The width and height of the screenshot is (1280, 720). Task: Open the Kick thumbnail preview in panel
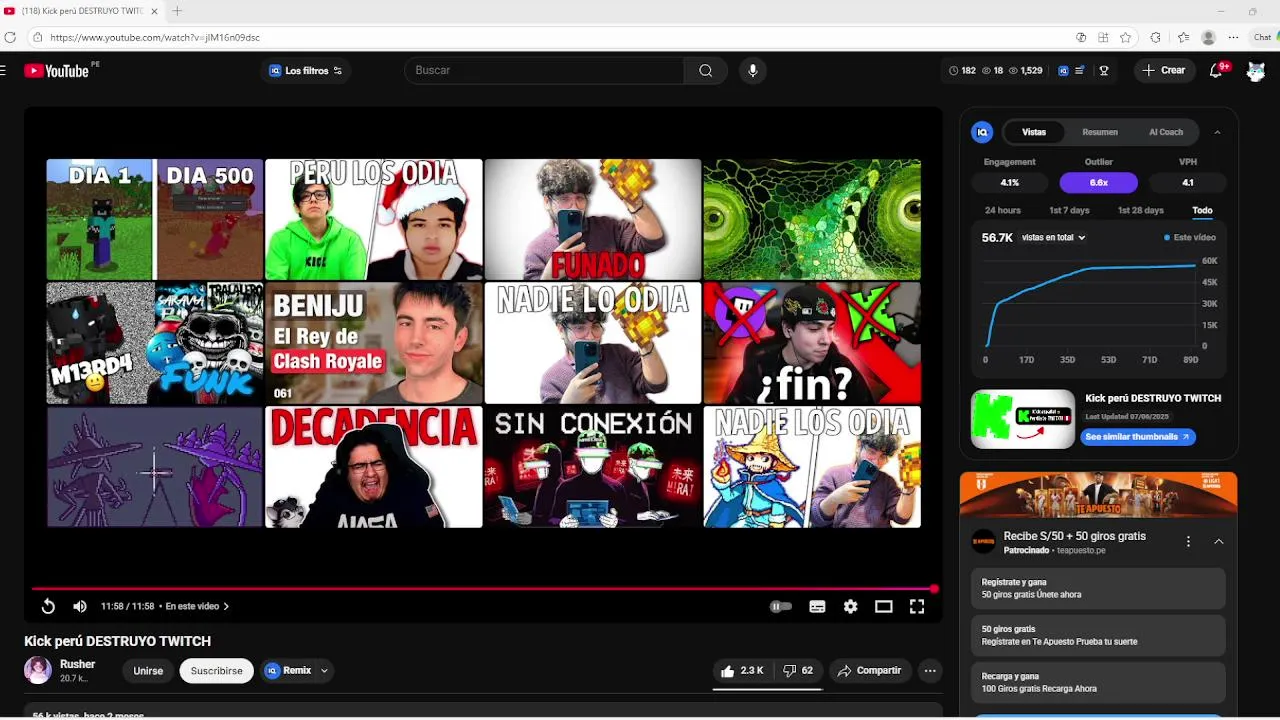[x=1023, y=419]
